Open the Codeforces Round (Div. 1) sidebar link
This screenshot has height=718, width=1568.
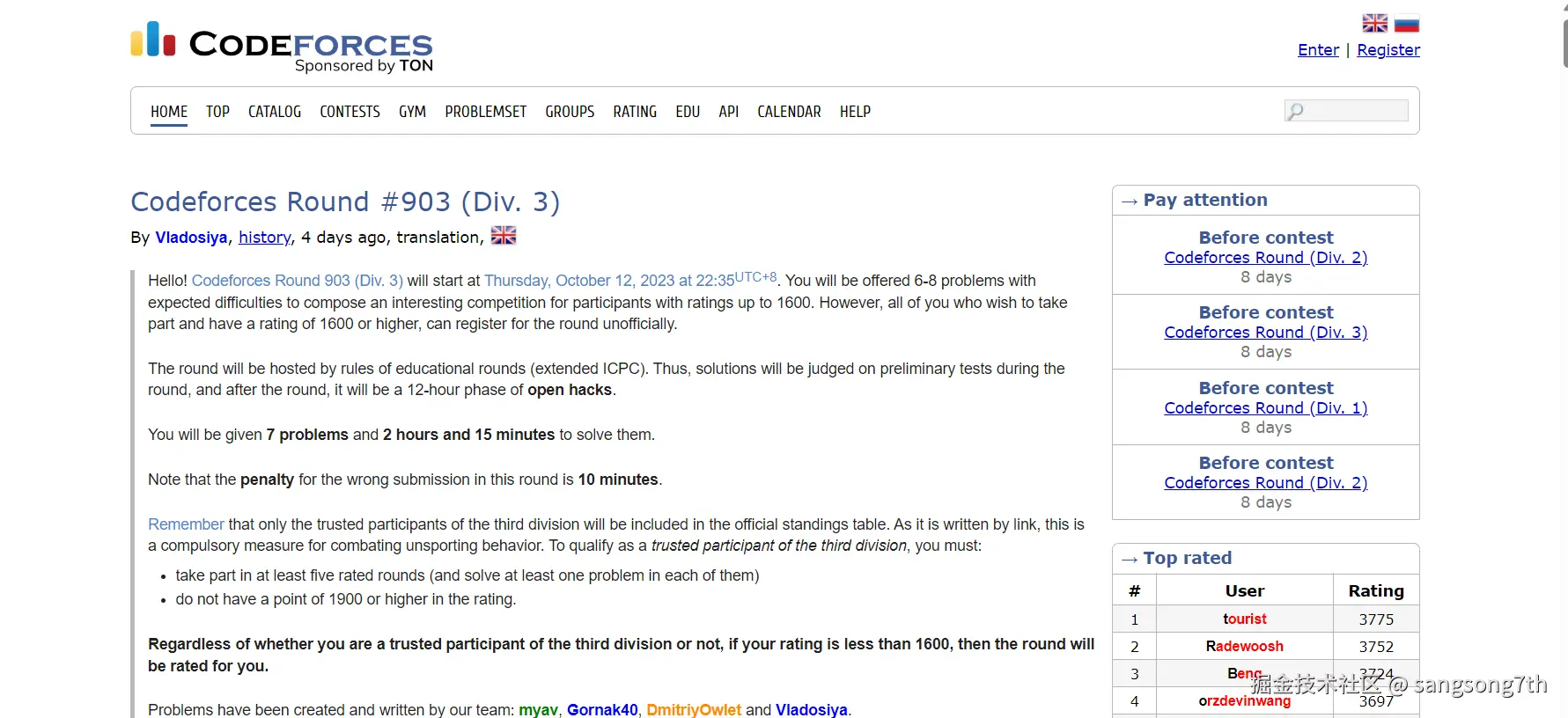point(1266,408)
